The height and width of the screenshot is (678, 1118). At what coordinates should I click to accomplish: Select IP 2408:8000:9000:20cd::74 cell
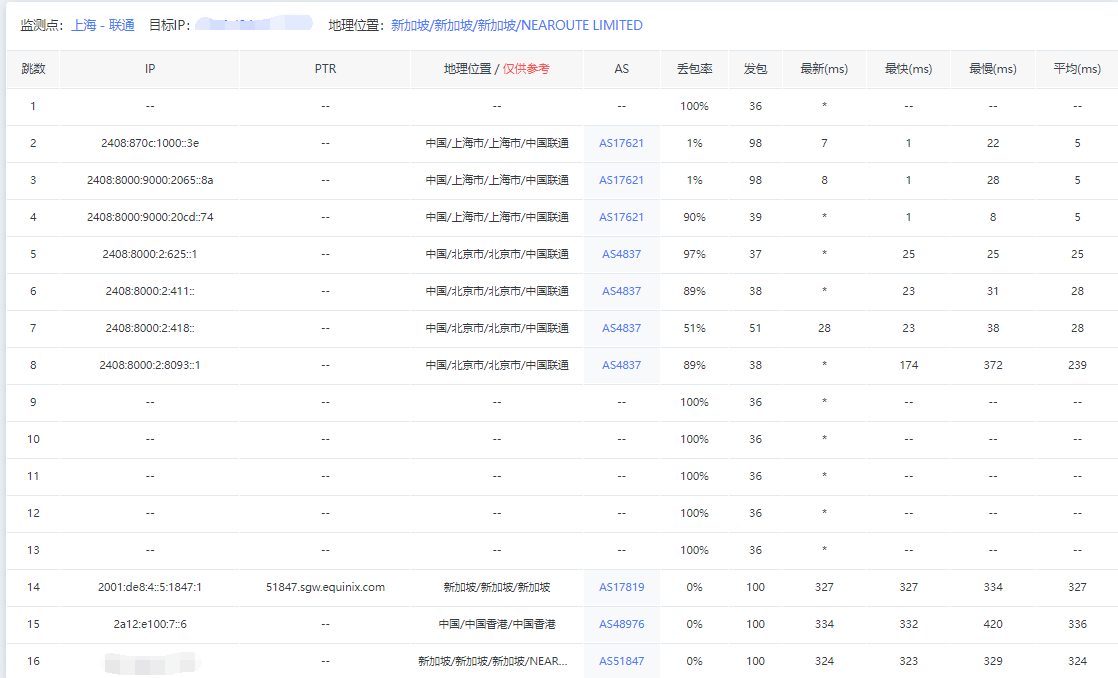[150, 217]
